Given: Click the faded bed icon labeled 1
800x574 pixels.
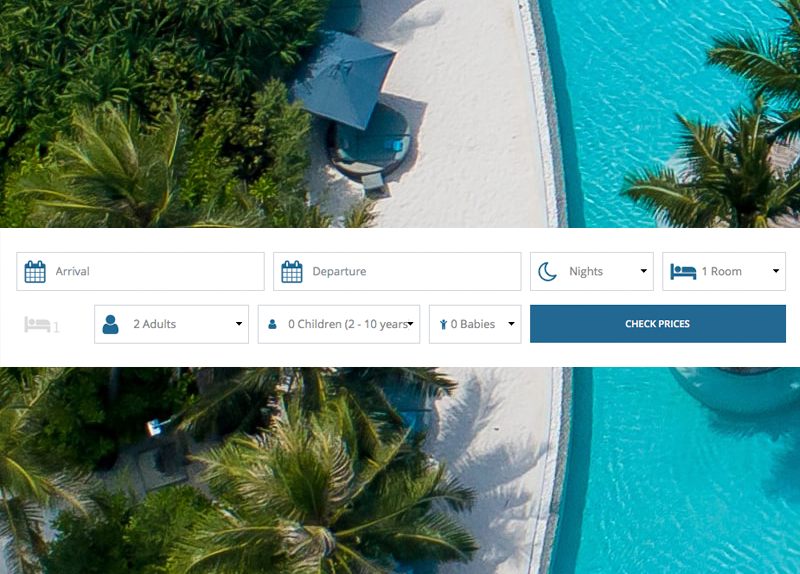Looking at the screenshot, I should pyautogui.click(x=38, y=325).
